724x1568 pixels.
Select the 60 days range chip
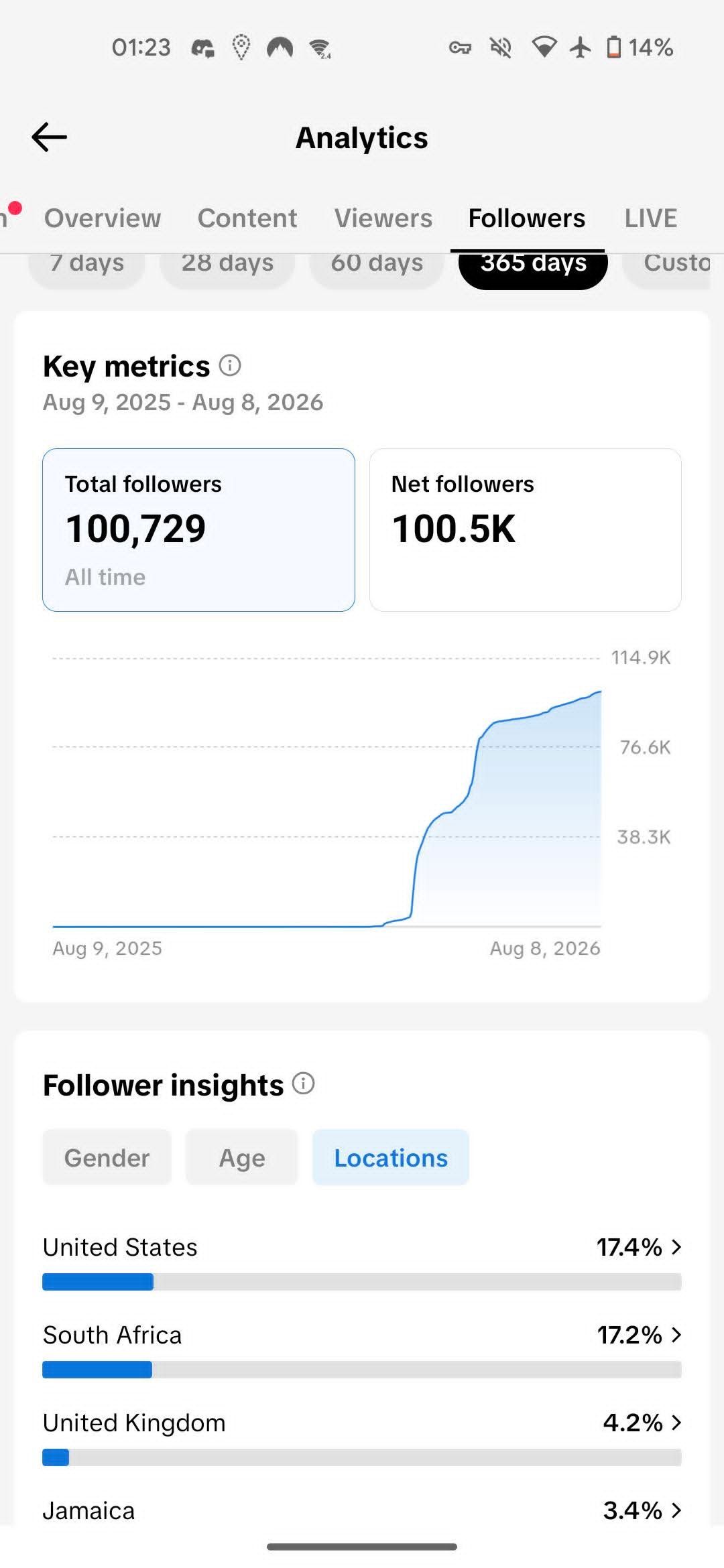[x=377, y=265]
